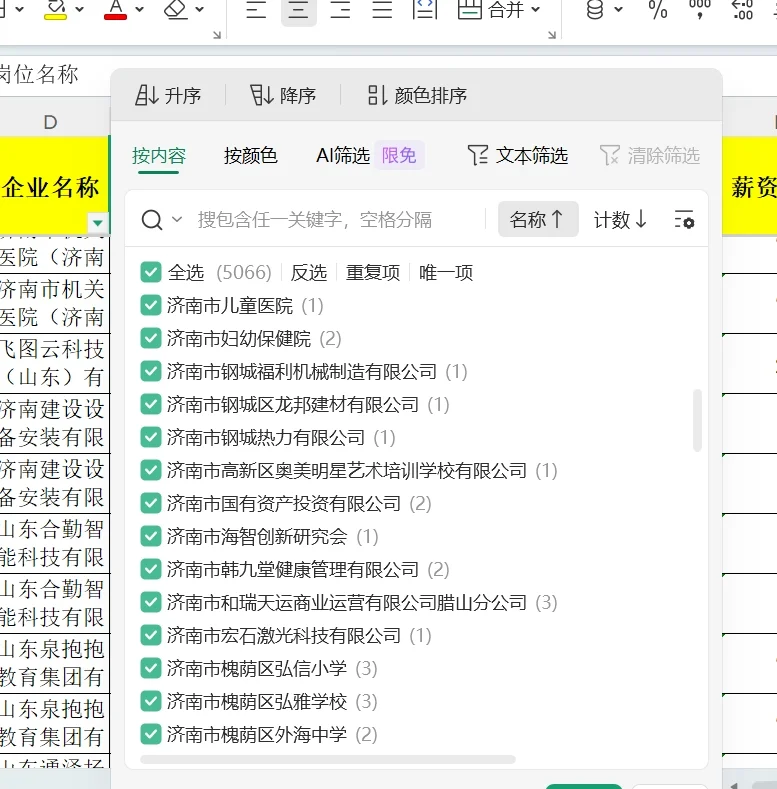
Task: Uncheck 济南市钢城热力有限公司
Action: coord(151,437)
